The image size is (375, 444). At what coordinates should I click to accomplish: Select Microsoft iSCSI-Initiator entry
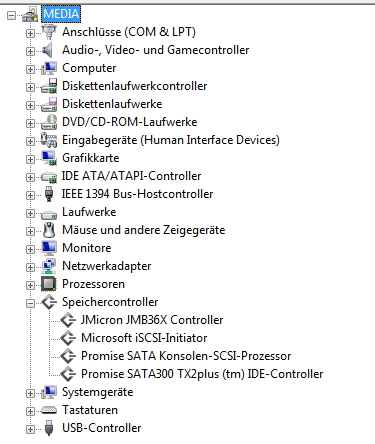click(x=144, y=338)
